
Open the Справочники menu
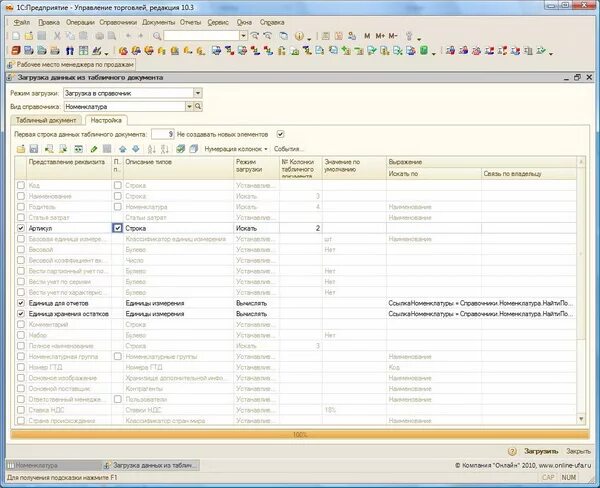tap(118, 22)
